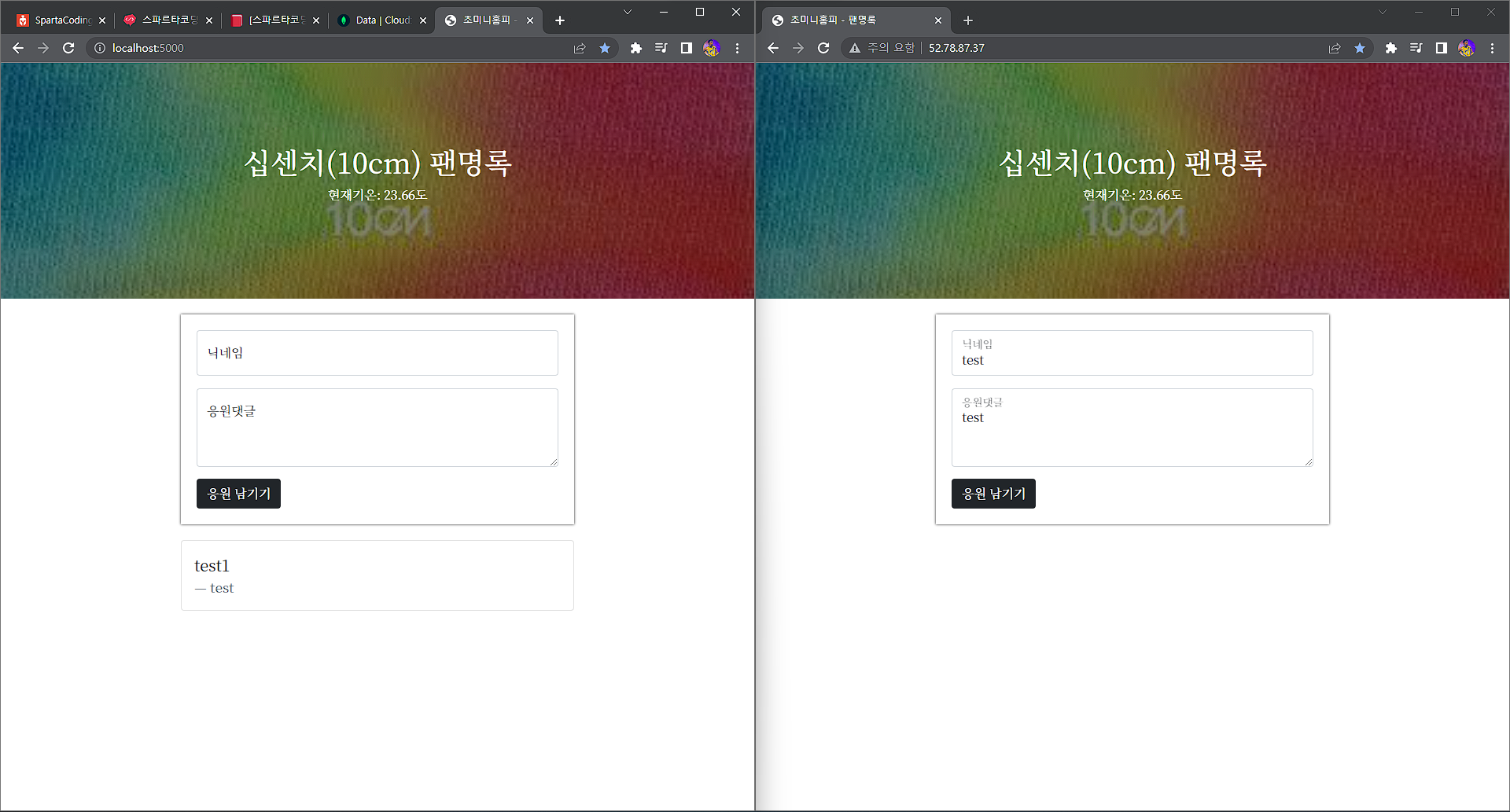Go forward in the 52.78.87.37 window
The width and height of the screenshot is (1510, 812).
click(x=798, y=48)
